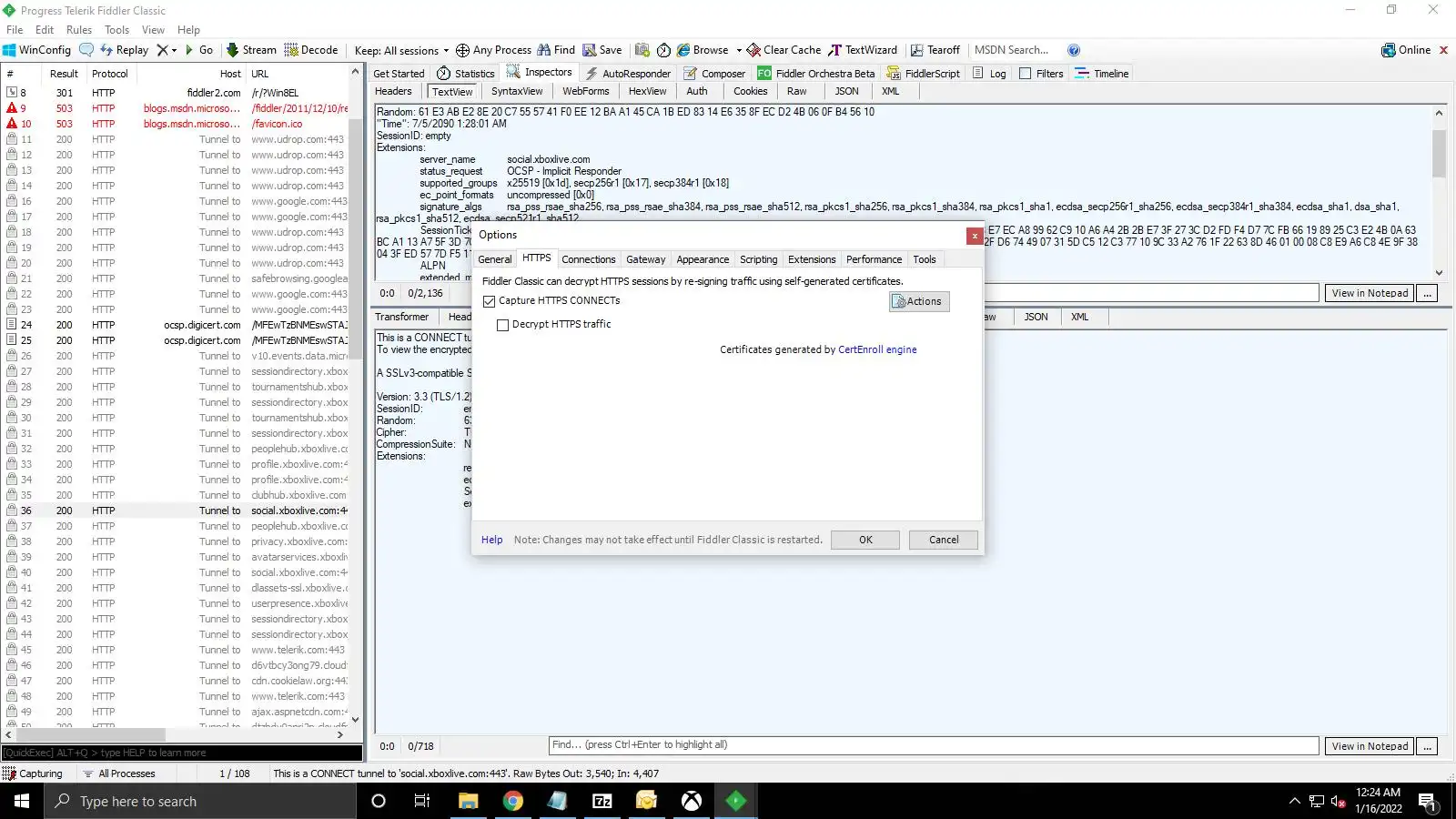The image size is (1456, 819).
Task: Click the camera screenshot icon
Action: click(642, 50)
